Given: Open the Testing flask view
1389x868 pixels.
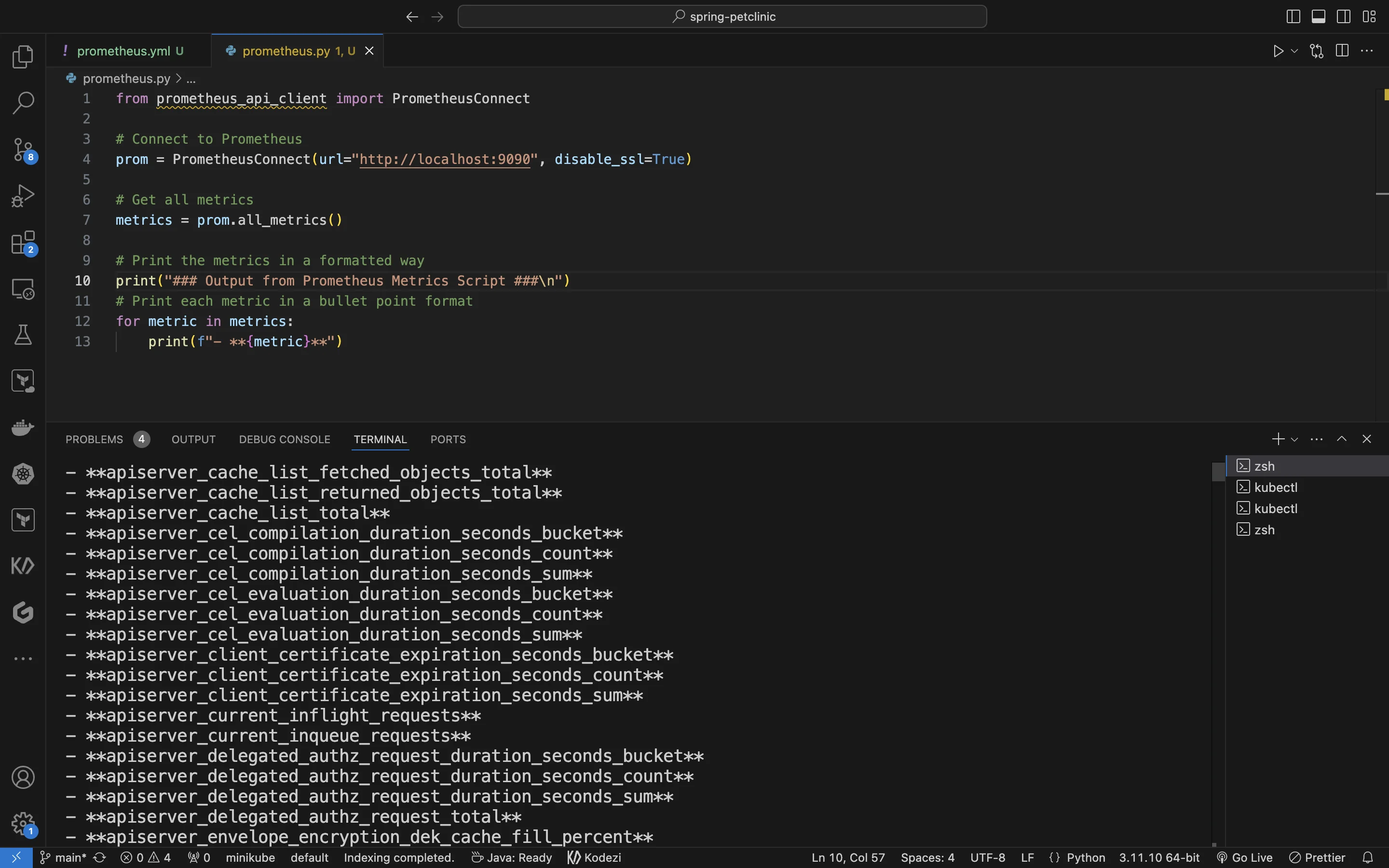Looking at the screenshot, I should [x=23, y=335].
